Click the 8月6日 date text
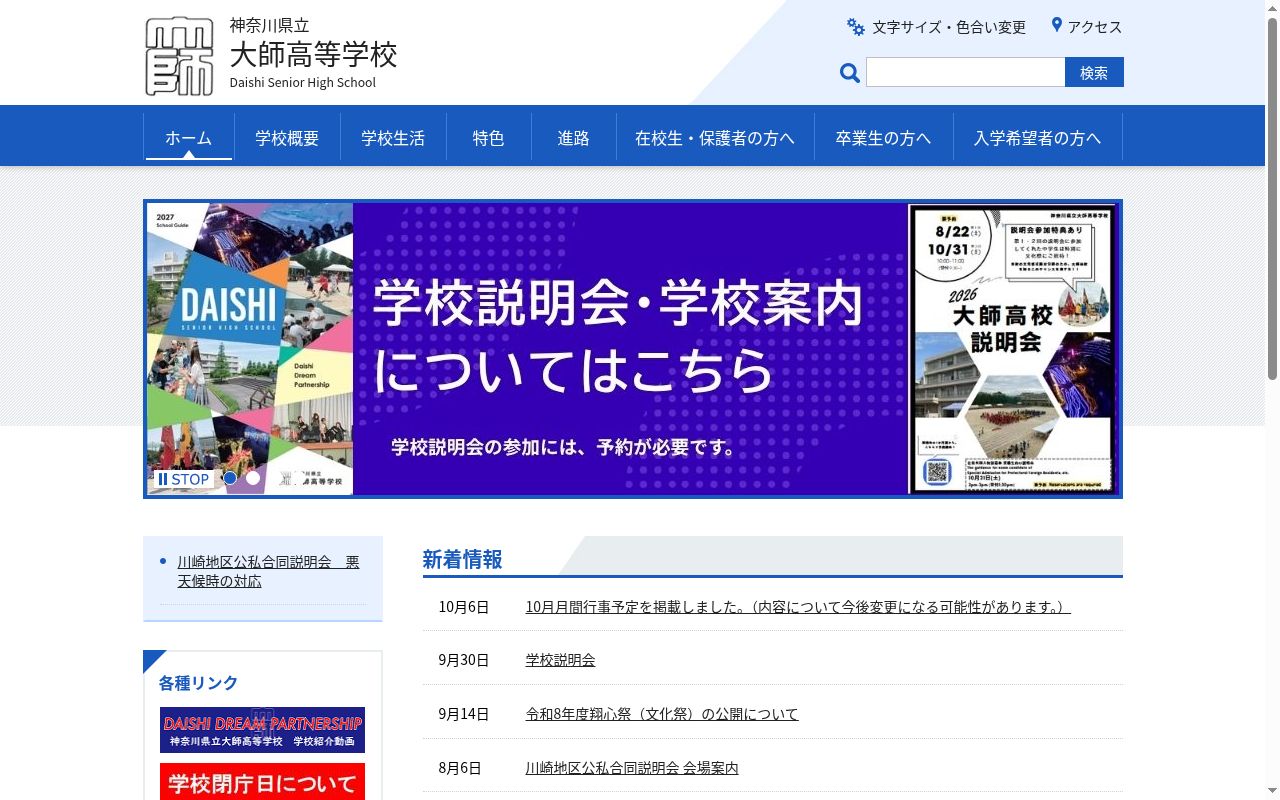Screen dimensions: 1280x800 tap(460, 768)
